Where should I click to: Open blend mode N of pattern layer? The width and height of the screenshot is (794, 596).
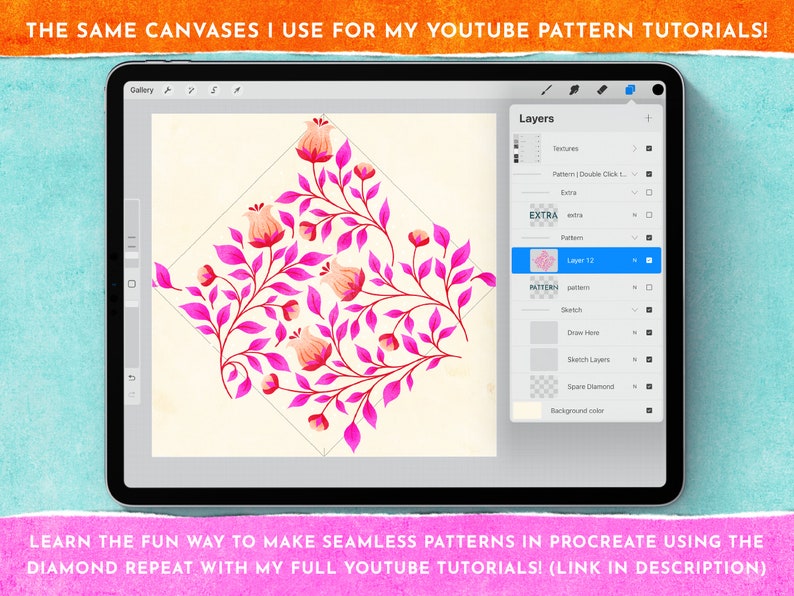coord(634,288)
